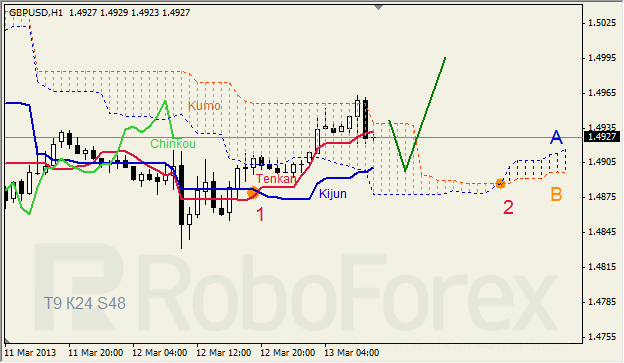Click the red number 2 label
Viewport: 624px width, 363px height.
[x=508, y=207]
